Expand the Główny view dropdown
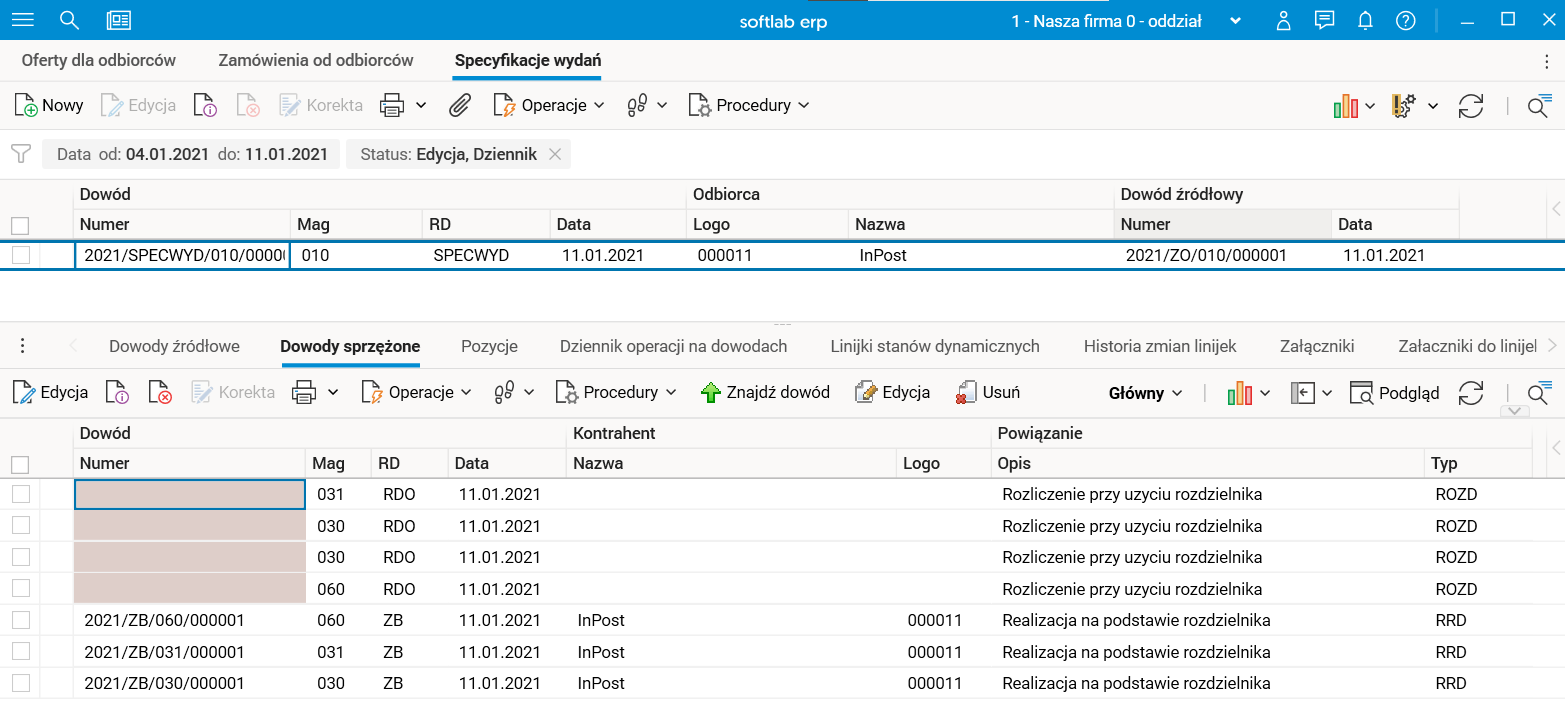 click(x=1146, y=393)
